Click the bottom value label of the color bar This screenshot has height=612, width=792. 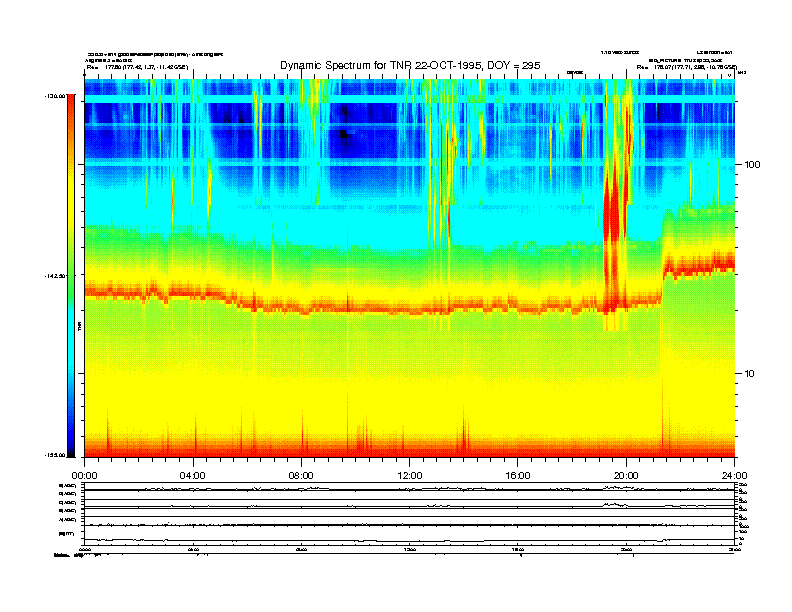pos(56,455)
